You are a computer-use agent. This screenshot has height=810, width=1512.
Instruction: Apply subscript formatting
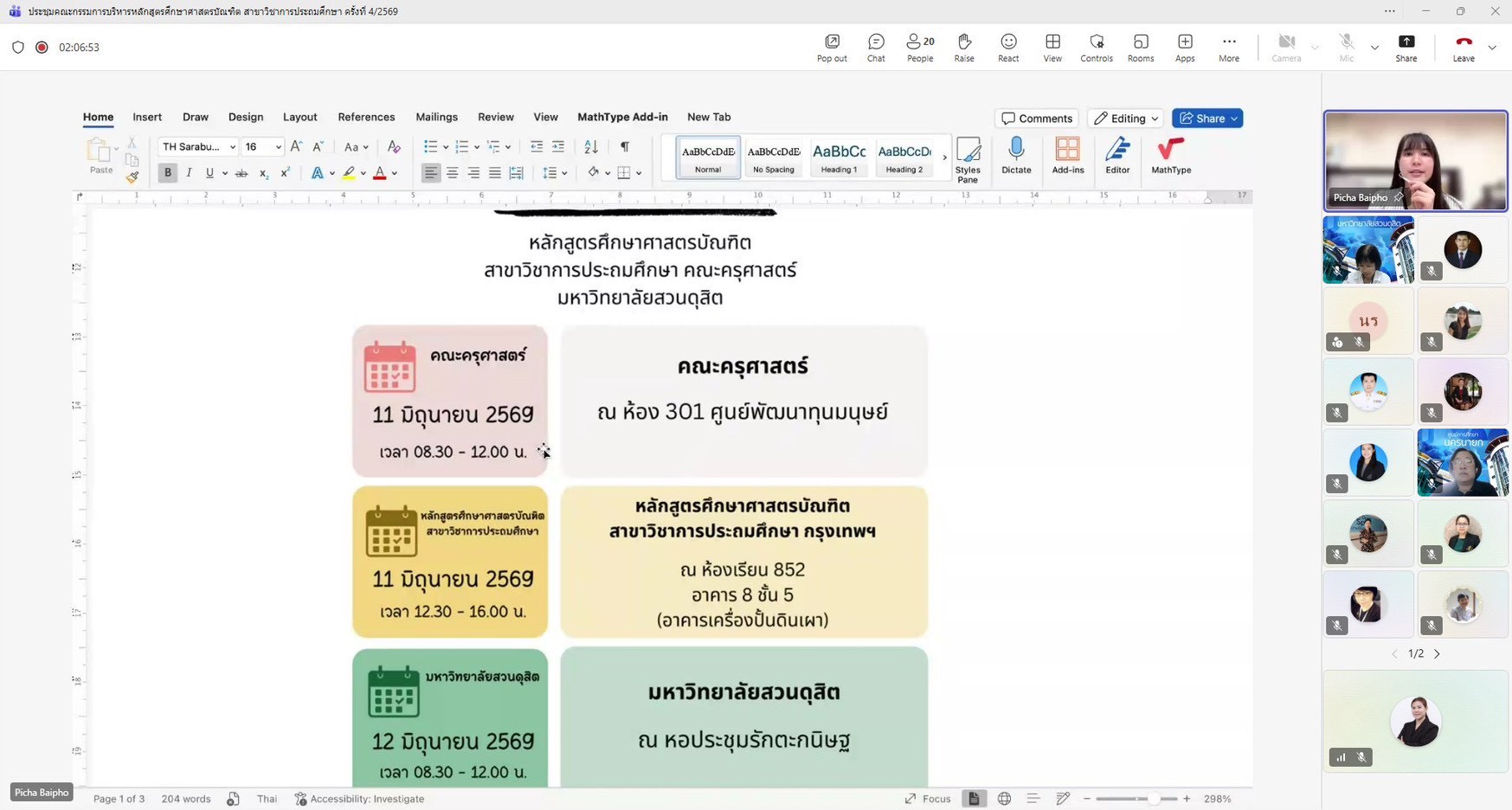[x=263, y=173]
